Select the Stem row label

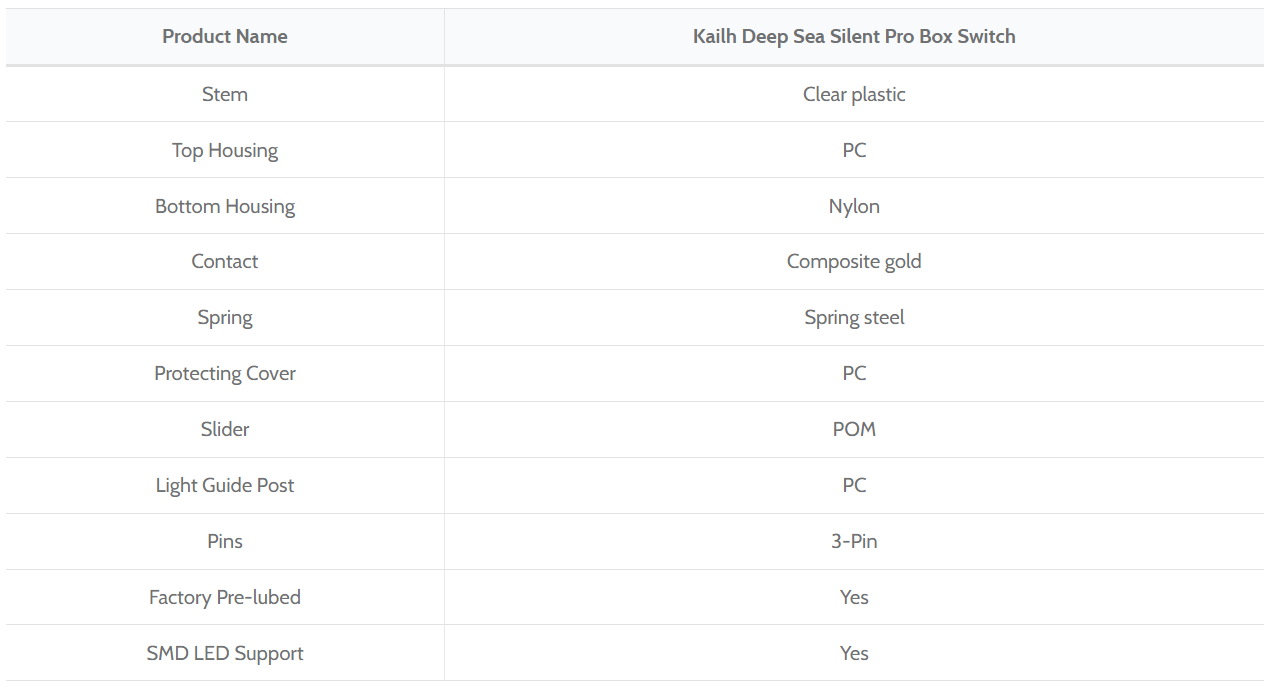click(225, 94)
